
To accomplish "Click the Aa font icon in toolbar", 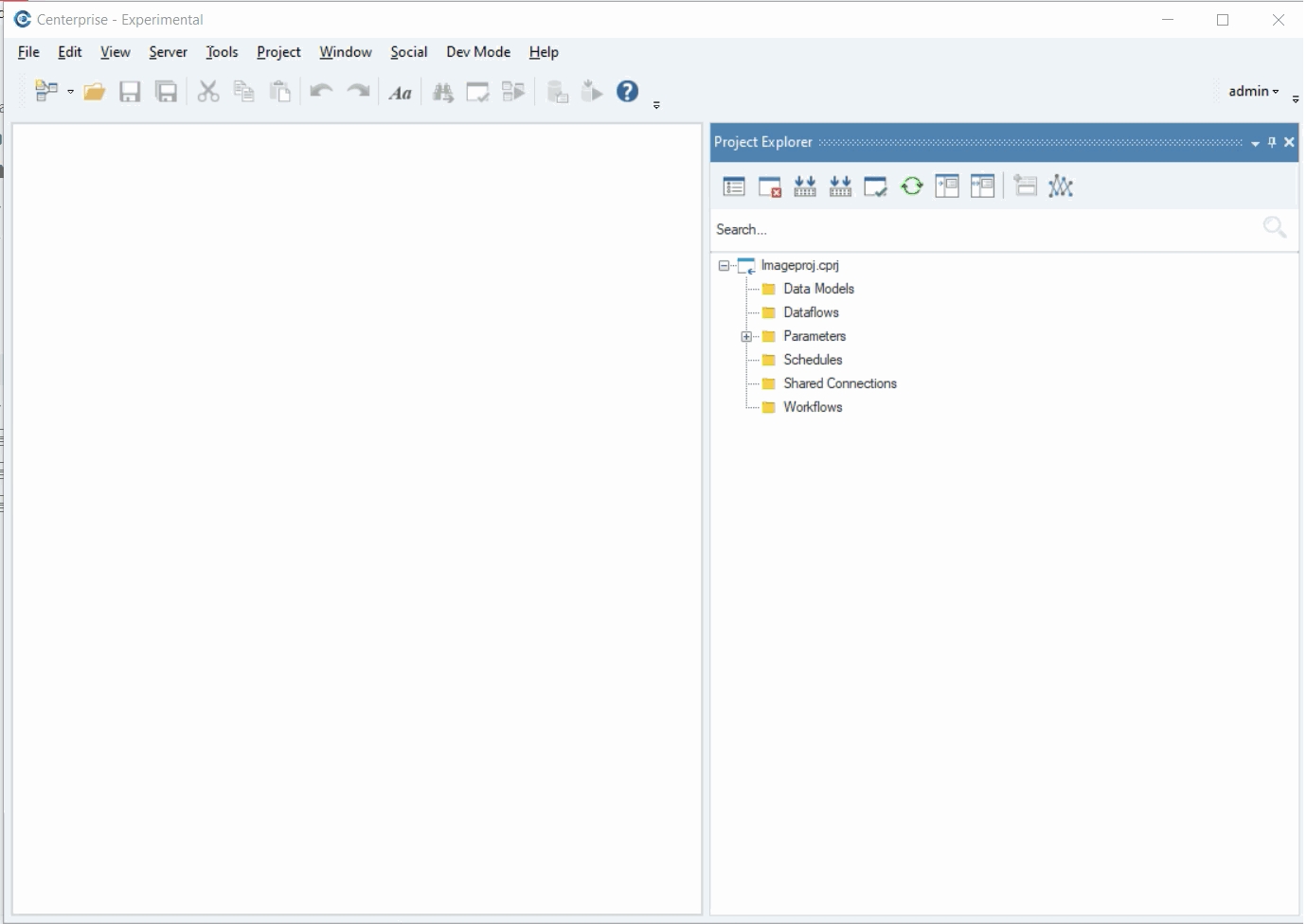I will tap(400, 93).
